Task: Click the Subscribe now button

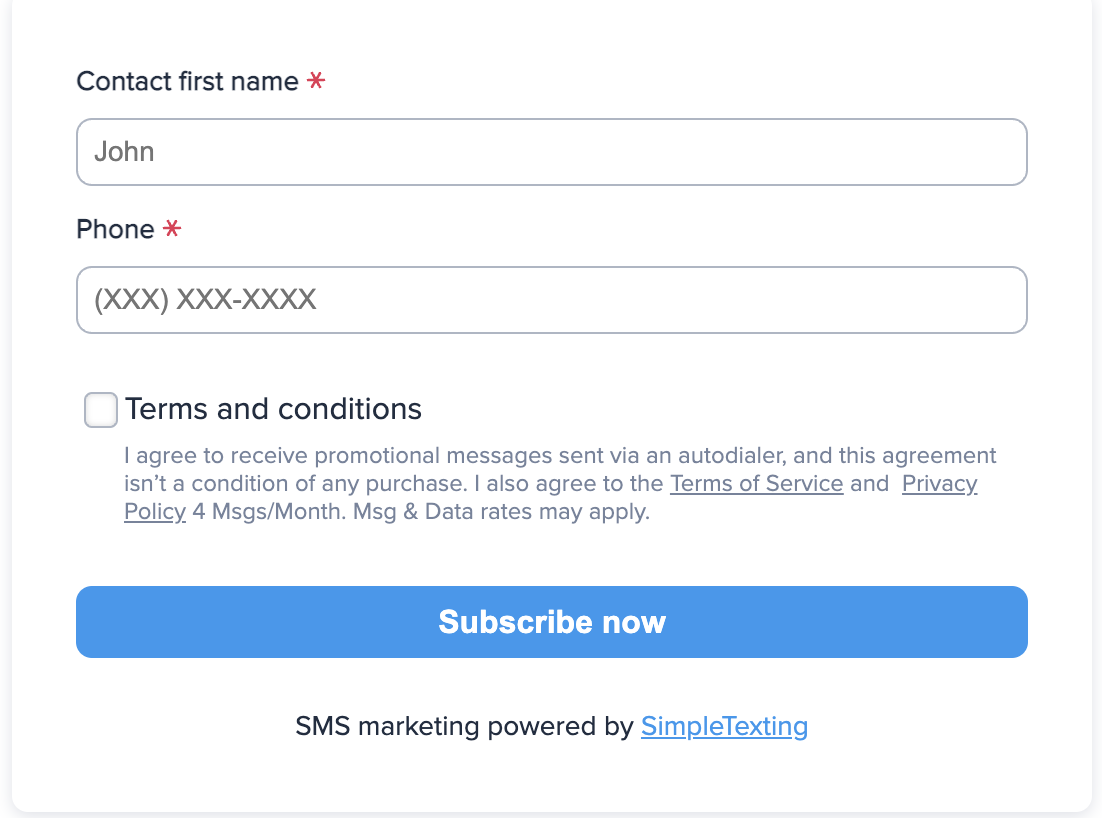Action: tap(551, 621)
